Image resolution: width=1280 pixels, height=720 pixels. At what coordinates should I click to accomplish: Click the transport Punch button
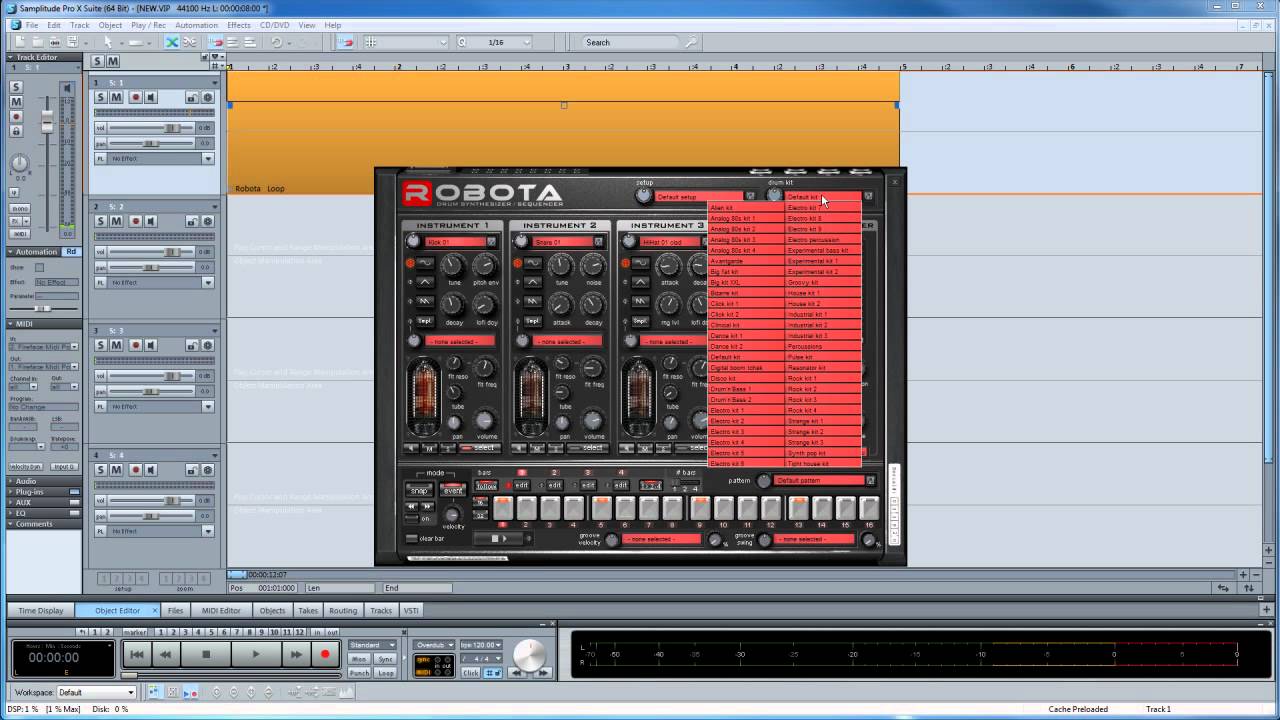[x=359, y=673]
